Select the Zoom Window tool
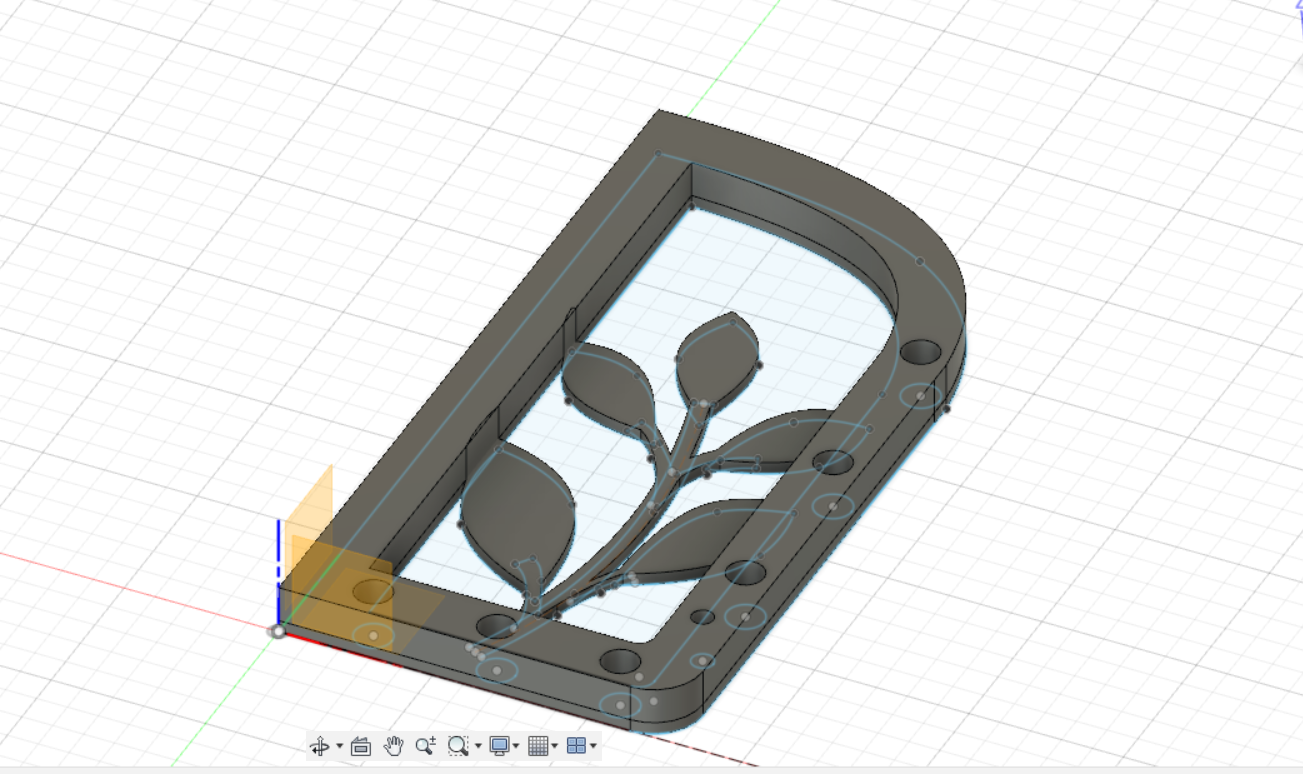Screen dimensions: 1303x774 pyautogui.click(x=458, y=746)
